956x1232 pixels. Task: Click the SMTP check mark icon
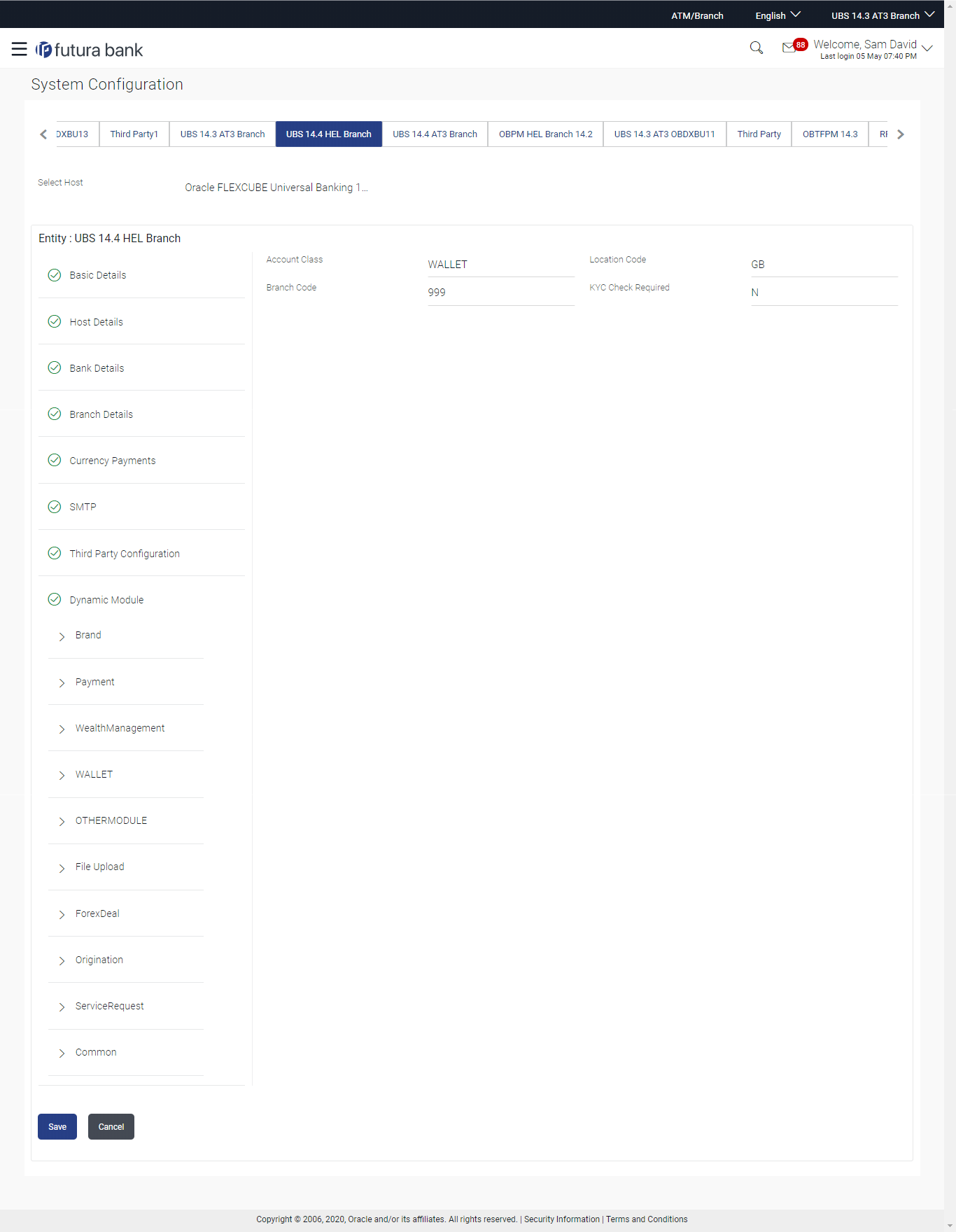coord(55,507)
